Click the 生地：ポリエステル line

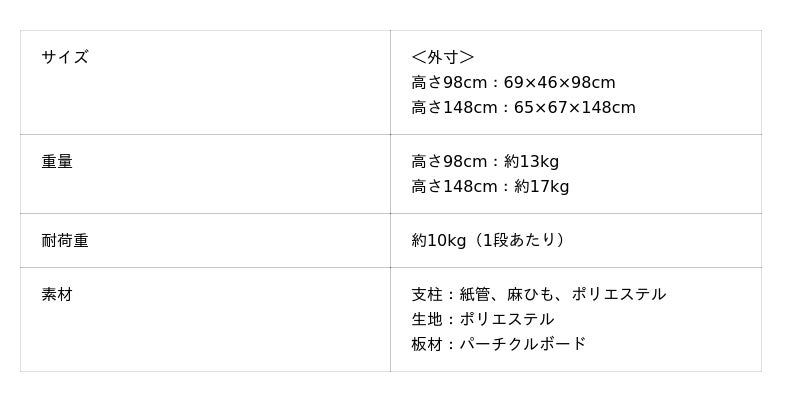482,320
